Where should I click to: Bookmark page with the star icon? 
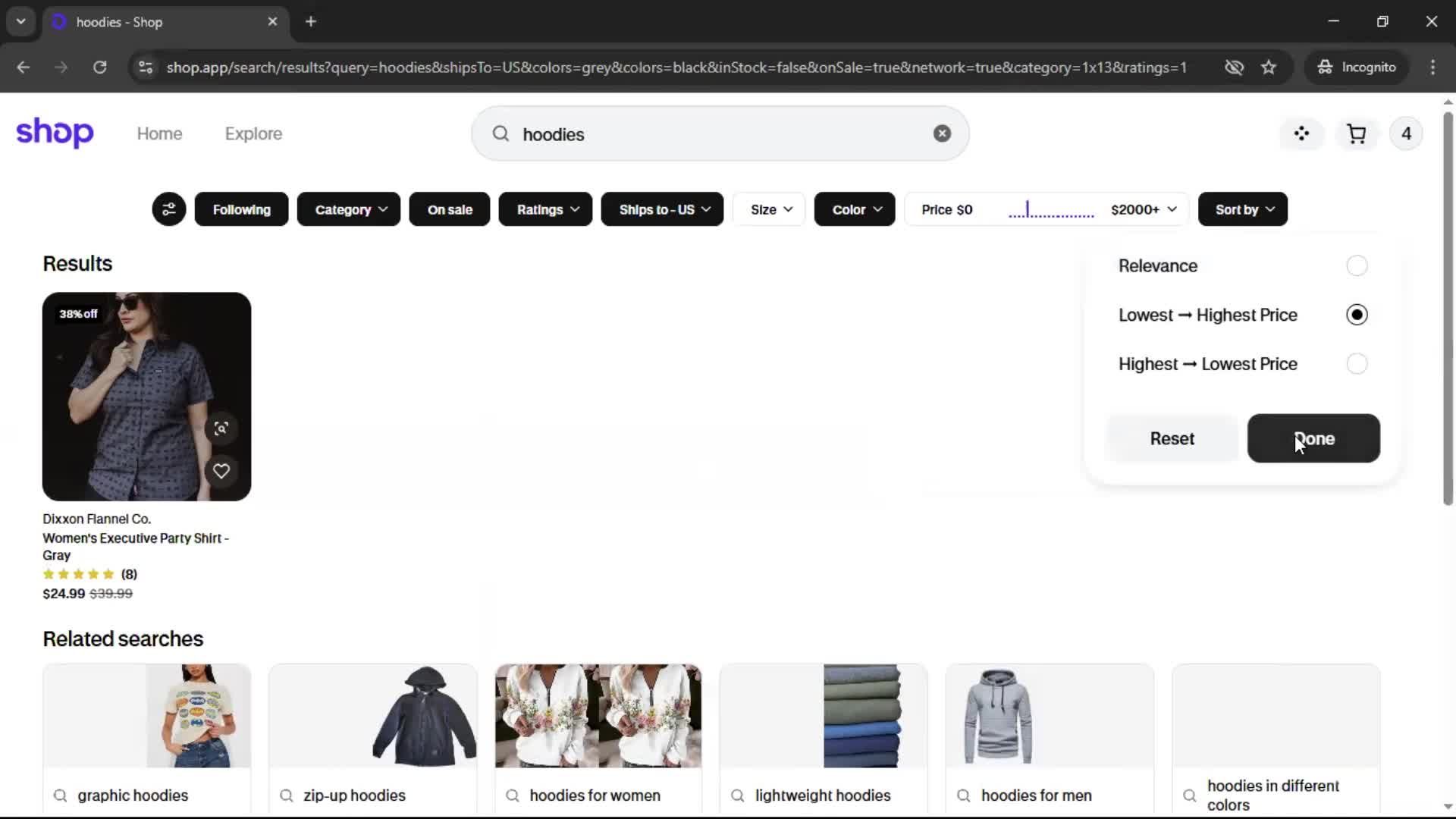1269,67
